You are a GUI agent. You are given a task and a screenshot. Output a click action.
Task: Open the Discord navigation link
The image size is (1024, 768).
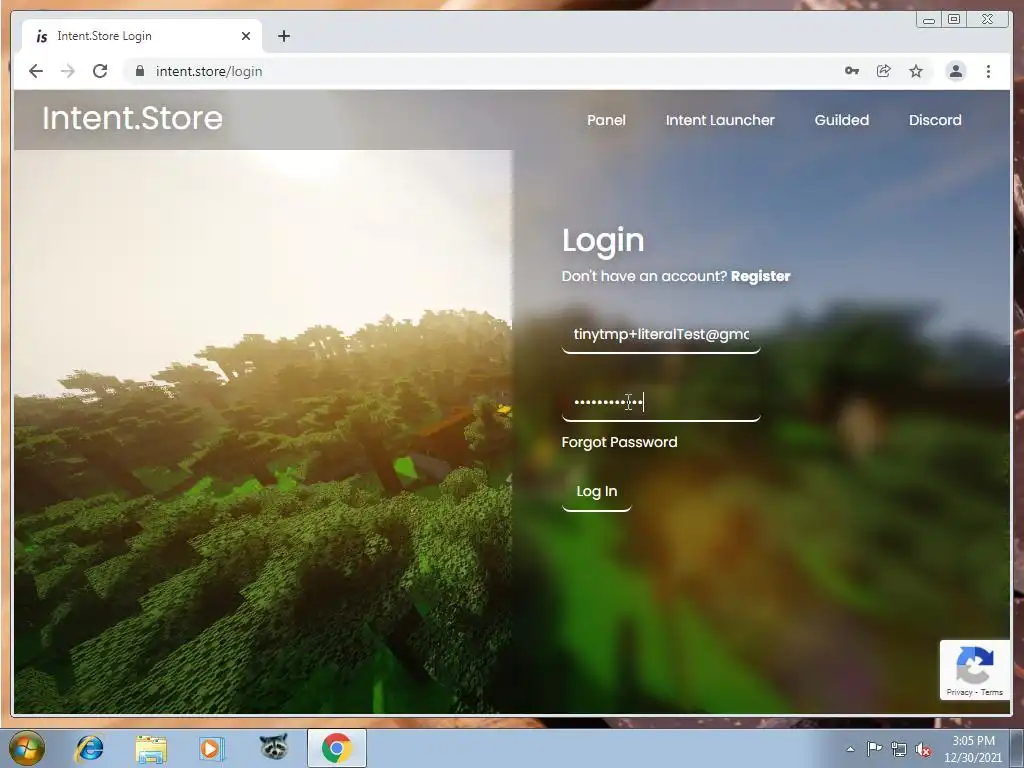point(935,120)
